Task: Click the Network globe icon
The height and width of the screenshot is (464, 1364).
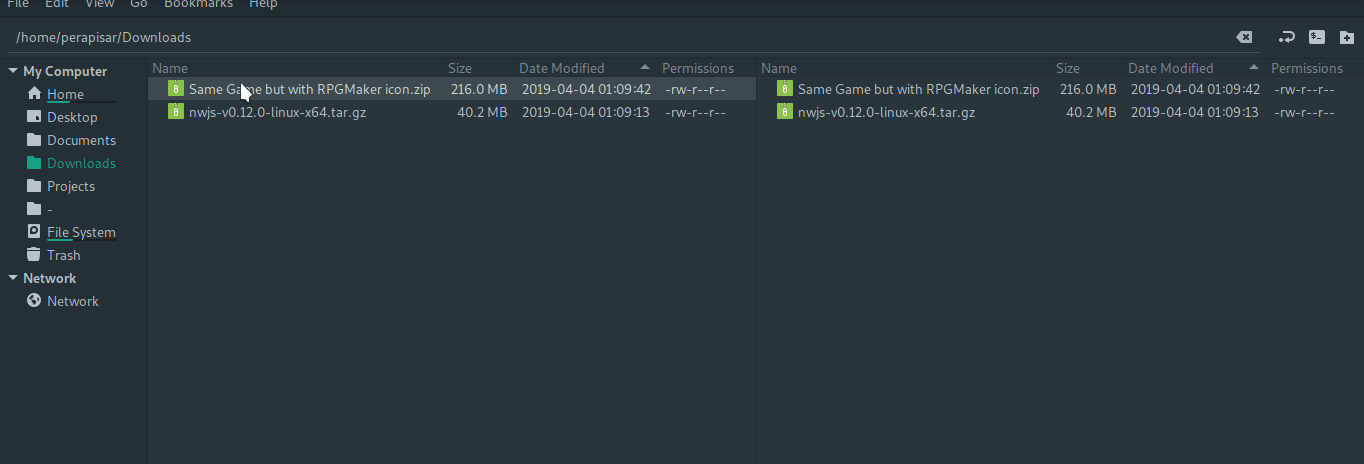Action: 34,301
